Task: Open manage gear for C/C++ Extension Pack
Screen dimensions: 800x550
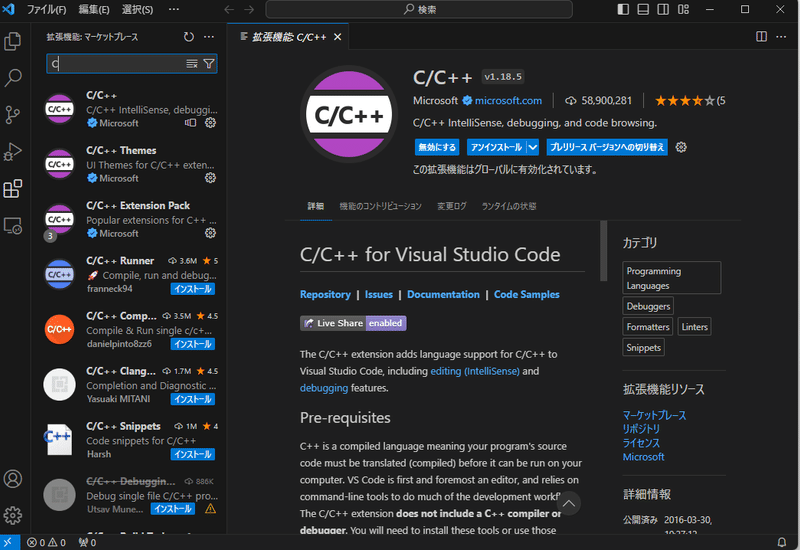Action: point(210,233)
